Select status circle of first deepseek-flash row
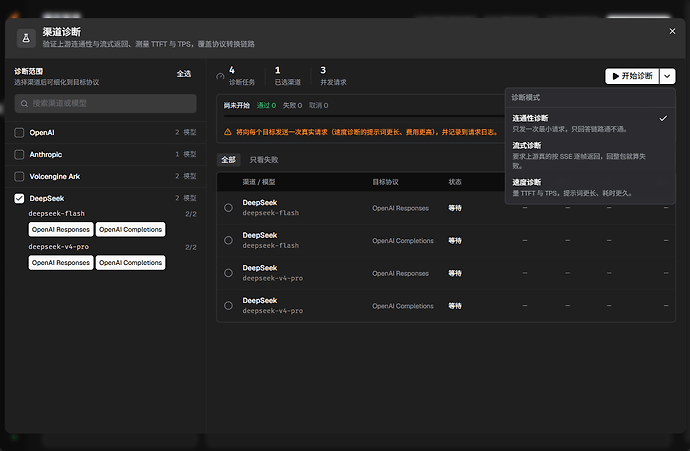Viewport: 690px width, 451px height. [x=228, y=208]
